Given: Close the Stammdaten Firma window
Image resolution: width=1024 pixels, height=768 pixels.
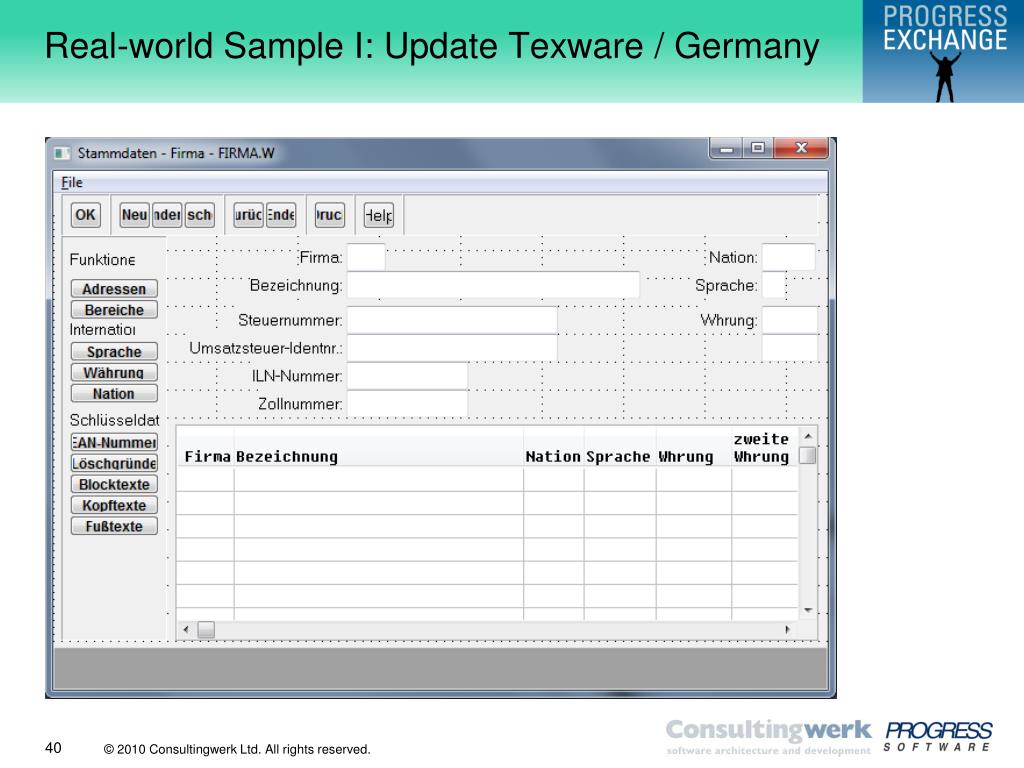Looking at the screenshot, I should [801, 149].
